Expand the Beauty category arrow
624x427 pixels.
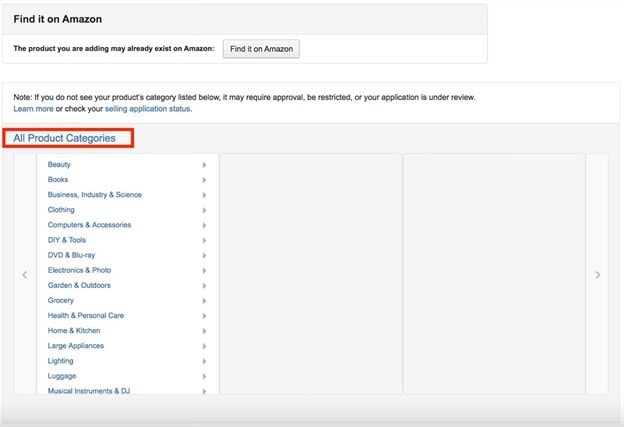click(204, 165)
